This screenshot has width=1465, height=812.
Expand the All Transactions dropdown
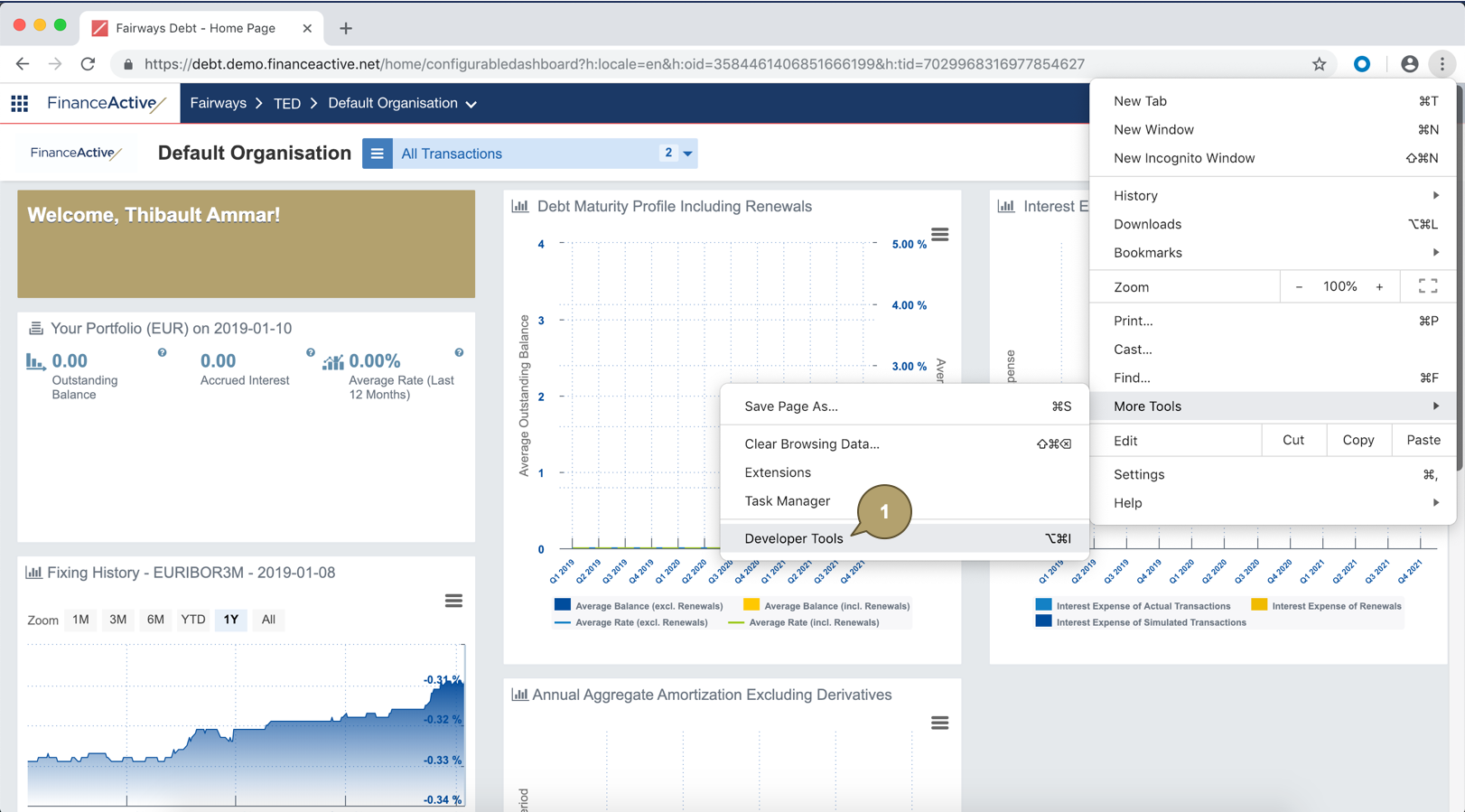tap(688, 154)
